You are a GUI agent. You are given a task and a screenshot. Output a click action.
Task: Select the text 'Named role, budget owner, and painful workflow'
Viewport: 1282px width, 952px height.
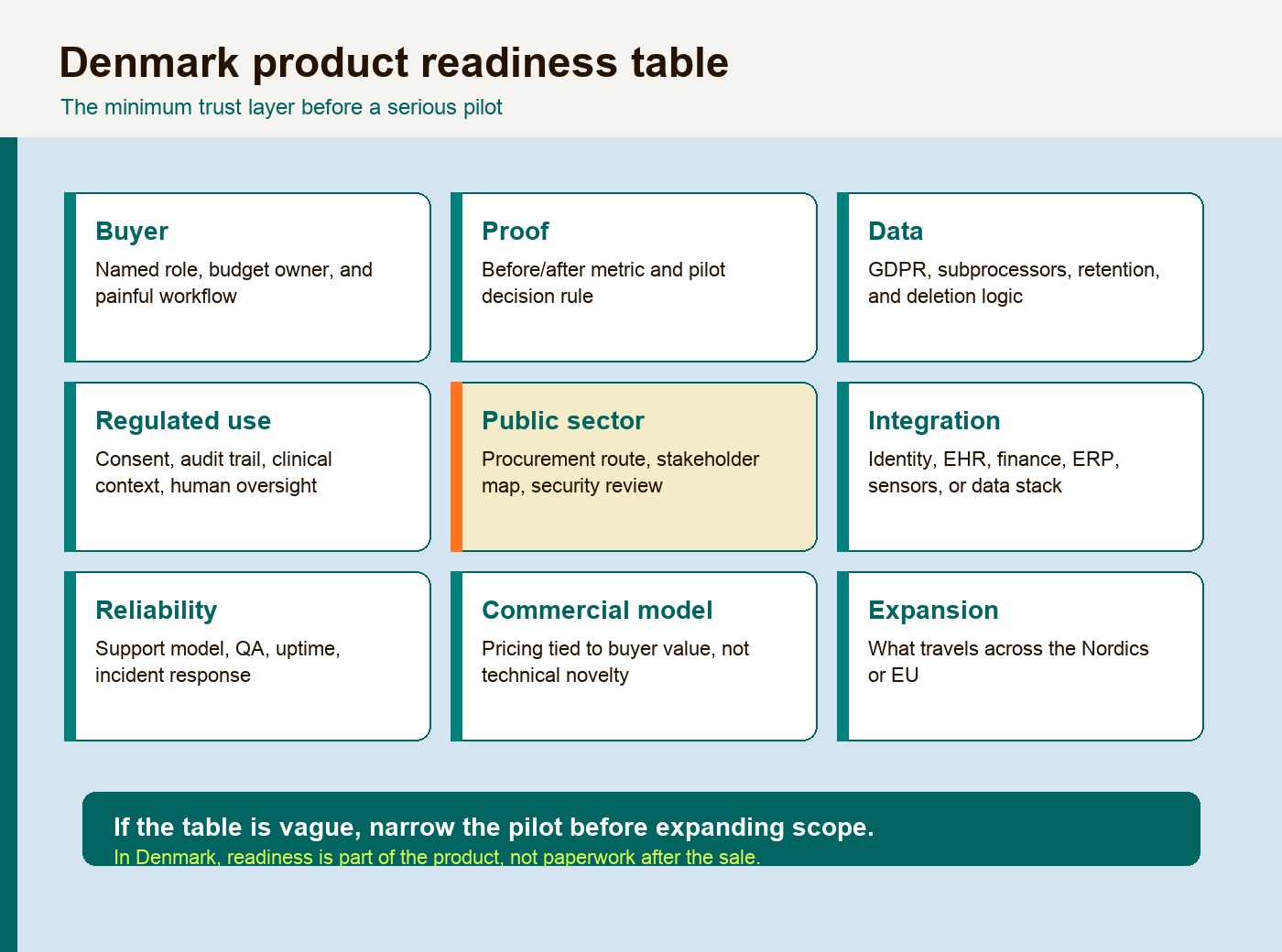234,283
